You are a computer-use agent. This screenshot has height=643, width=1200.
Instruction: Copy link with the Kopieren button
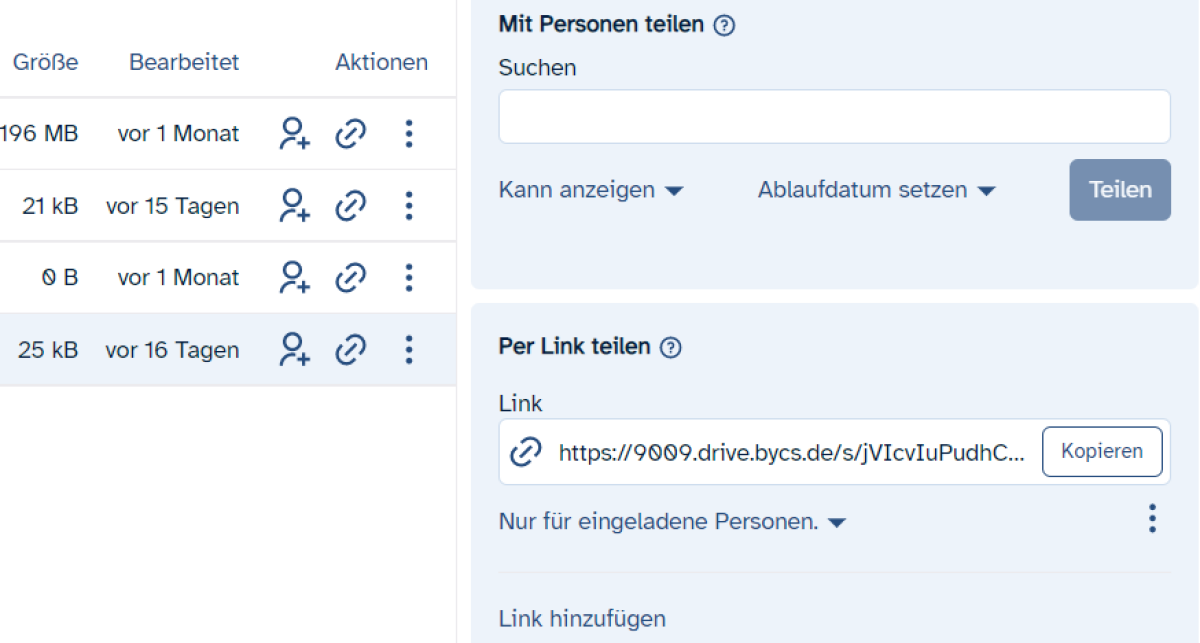click(x=1102, y=452)
